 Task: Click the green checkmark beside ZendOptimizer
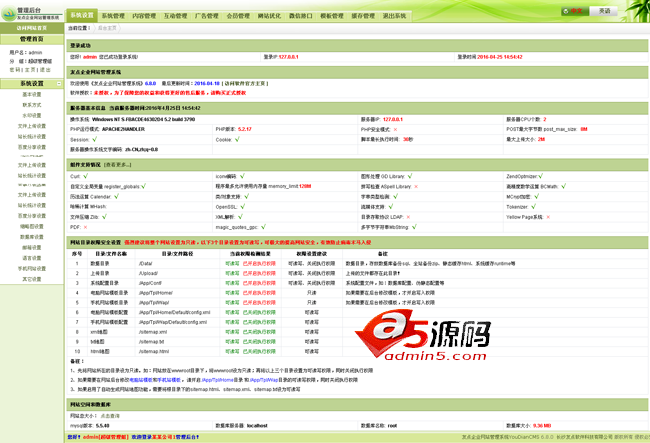[x=541, y=176]
